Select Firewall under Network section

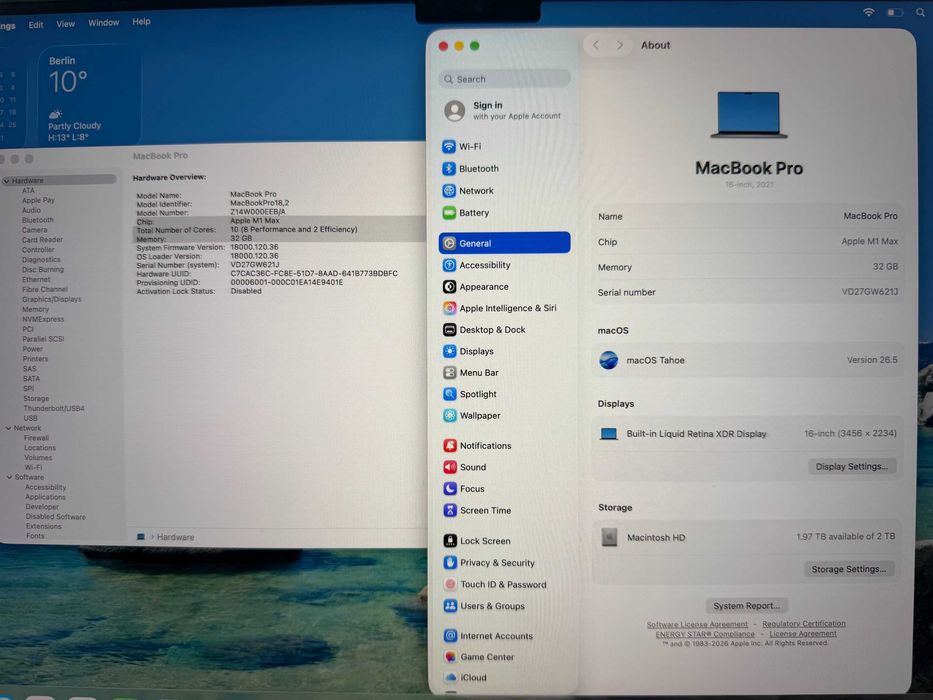click(x=36, y=438)
